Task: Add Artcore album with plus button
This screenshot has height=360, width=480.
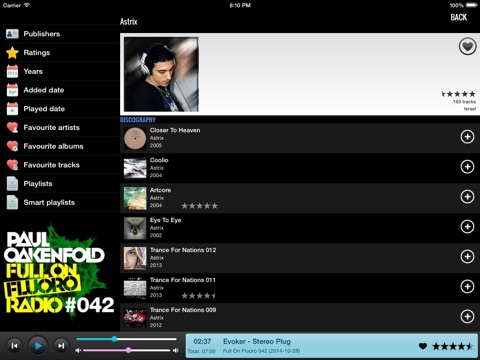Action: (467, 197)
